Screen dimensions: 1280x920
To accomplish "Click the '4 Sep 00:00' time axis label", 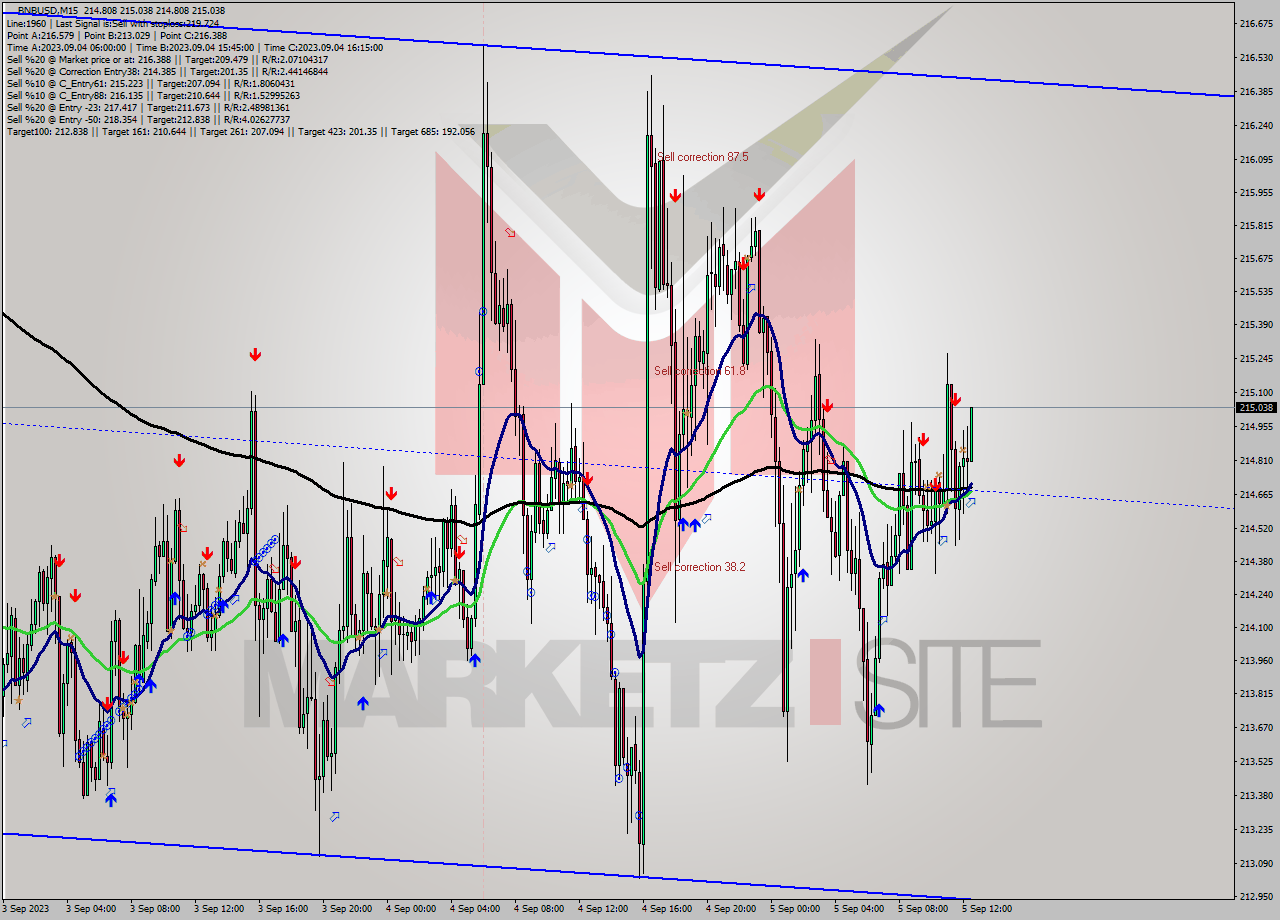I will [410, 909].
